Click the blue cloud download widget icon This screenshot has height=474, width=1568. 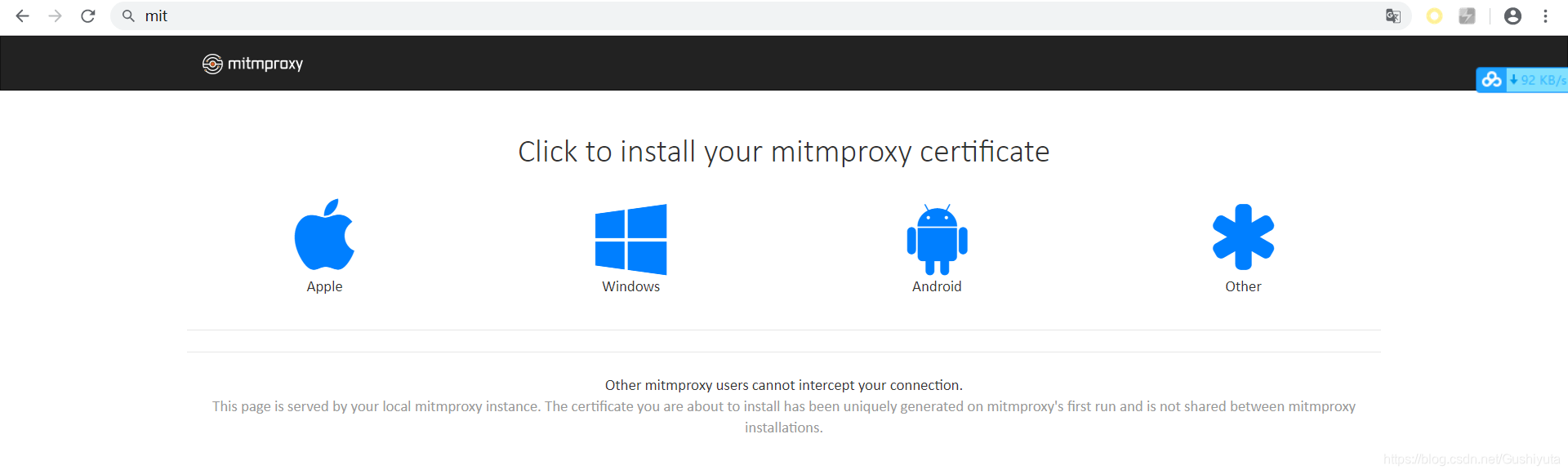click(x=1491, y=79)
